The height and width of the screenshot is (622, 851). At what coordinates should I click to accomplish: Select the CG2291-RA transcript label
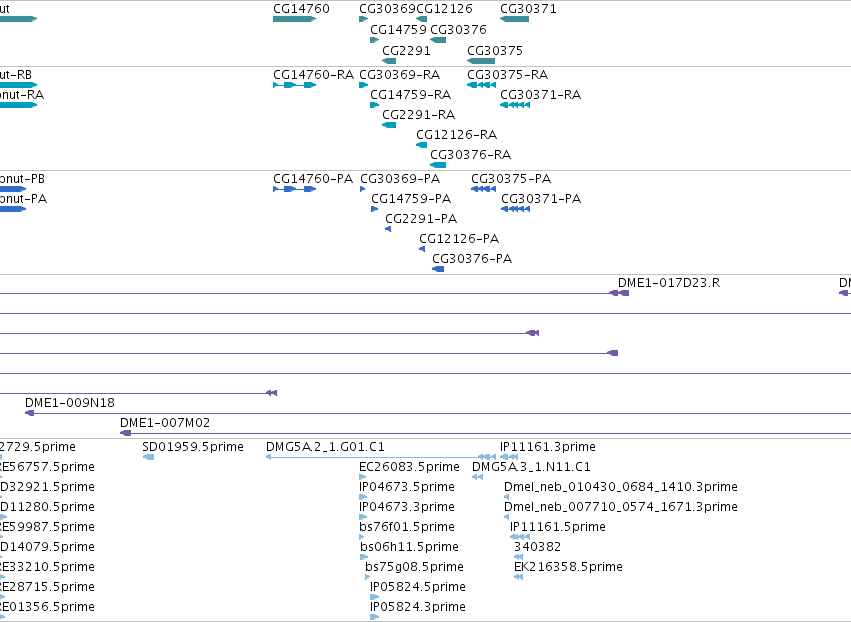pyautogui.click(x=418, y=115)
